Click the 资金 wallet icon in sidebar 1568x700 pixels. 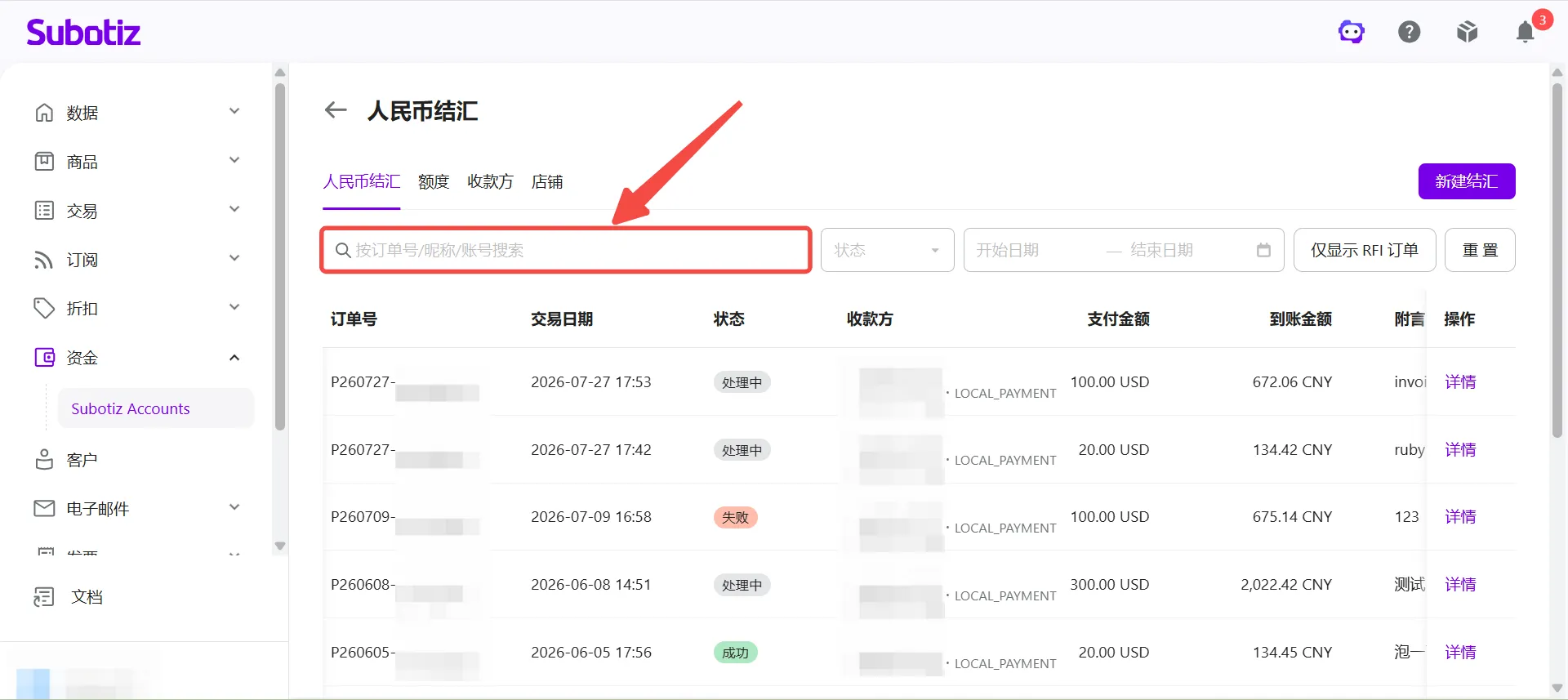click(x=44, y=357)
